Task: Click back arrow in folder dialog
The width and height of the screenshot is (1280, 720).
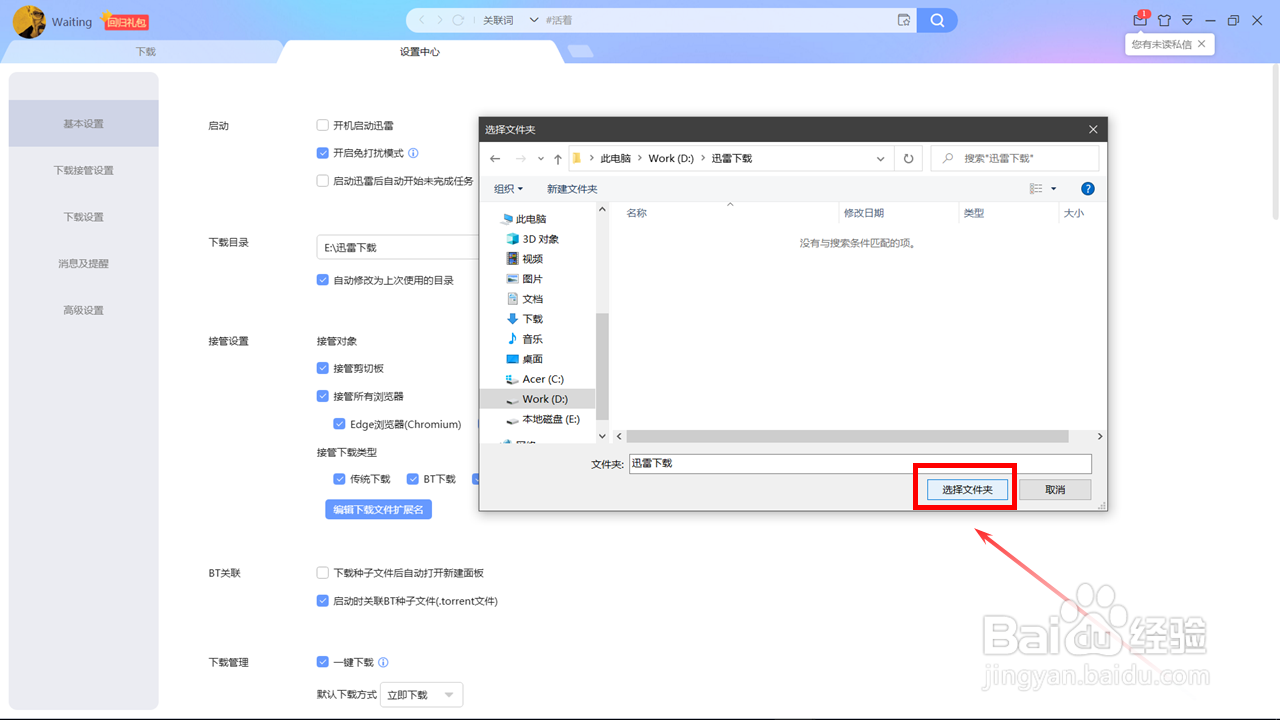Action: 495,158
